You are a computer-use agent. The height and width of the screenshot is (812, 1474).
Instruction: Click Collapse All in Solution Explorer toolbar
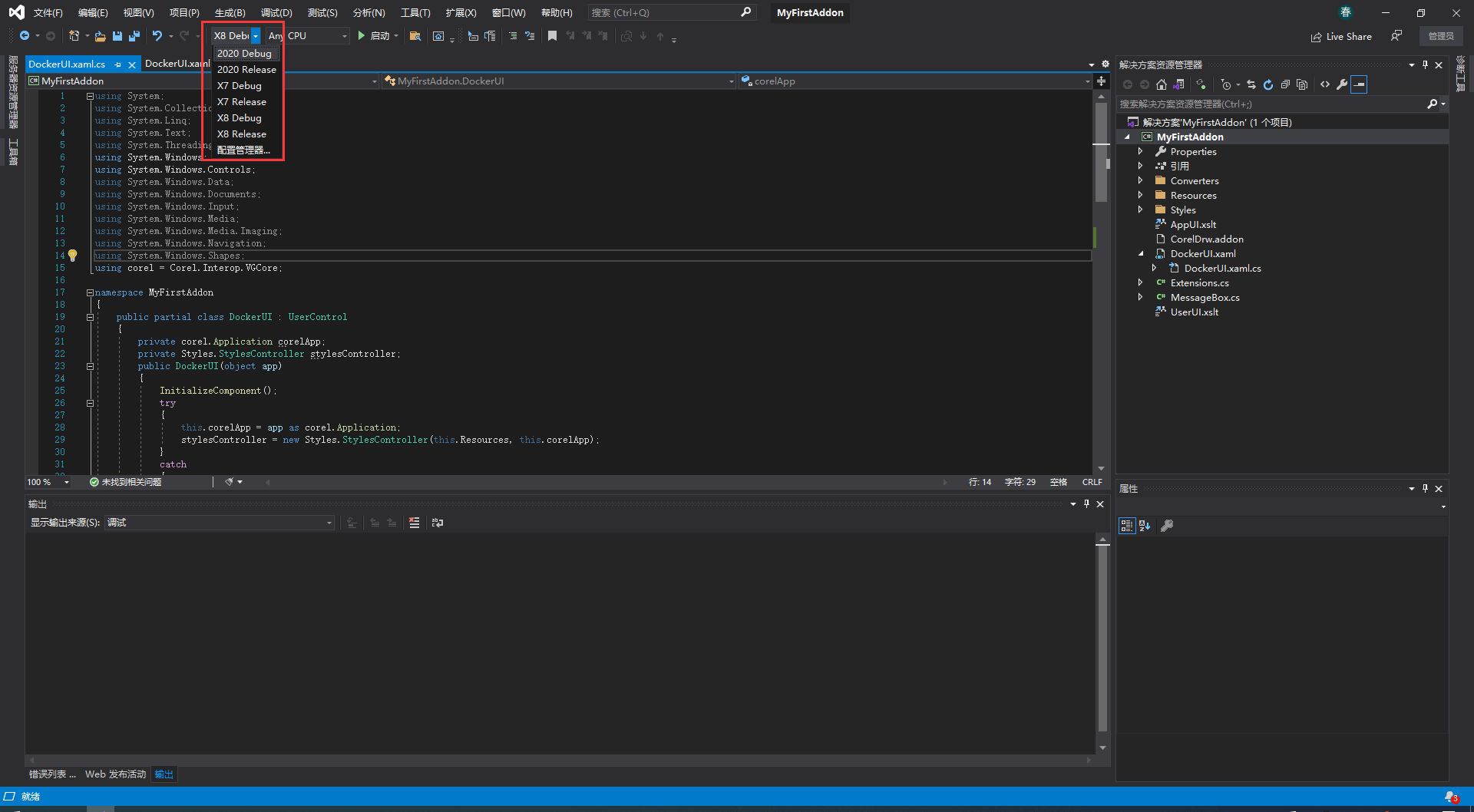pos(1285,84)
